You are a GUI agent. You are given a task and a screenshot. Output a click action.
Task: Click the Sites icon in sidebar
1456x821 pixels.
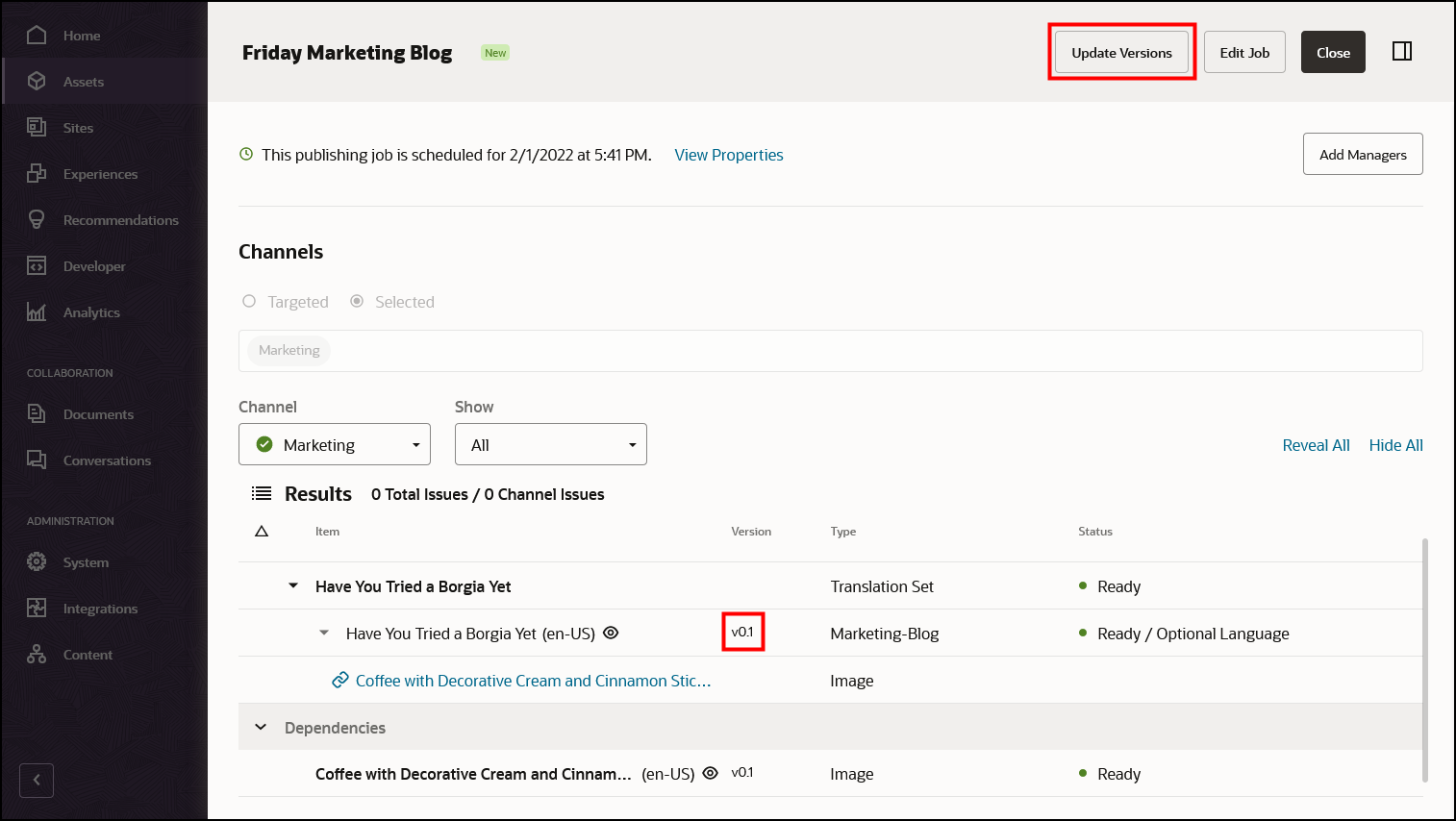tap(37, 128)
